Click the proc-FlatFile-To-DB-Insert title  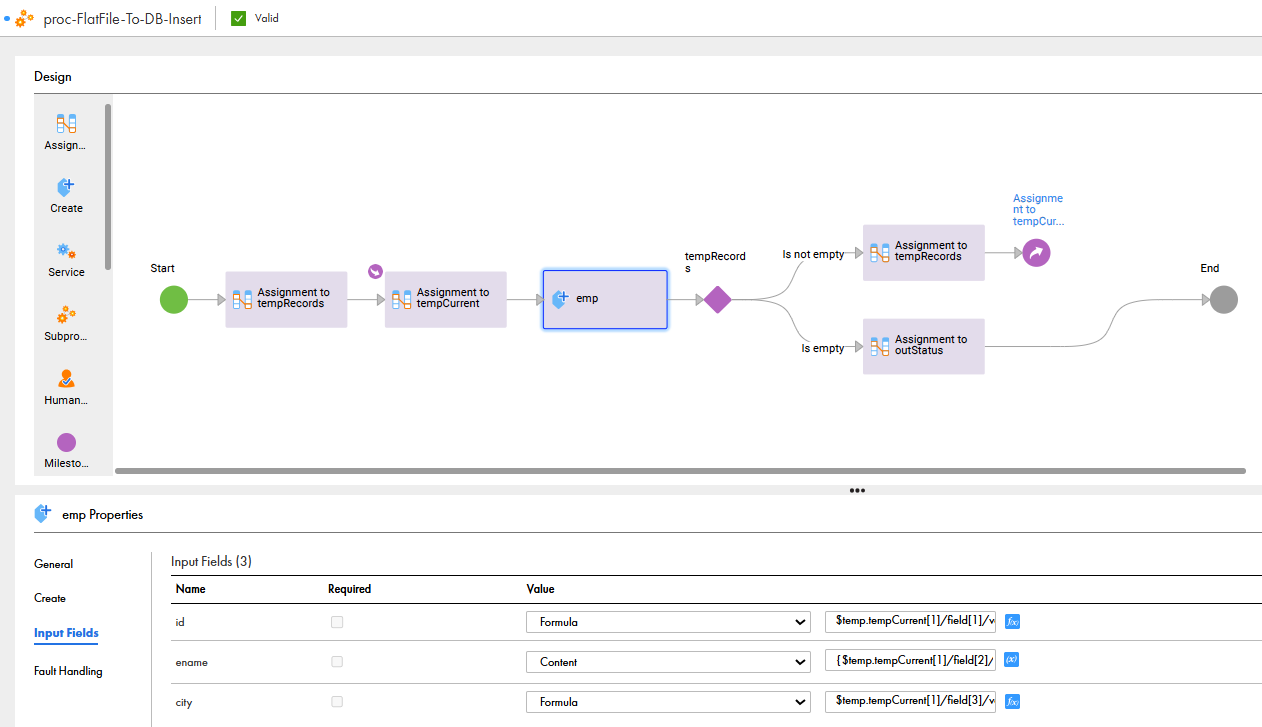[124, 18]
